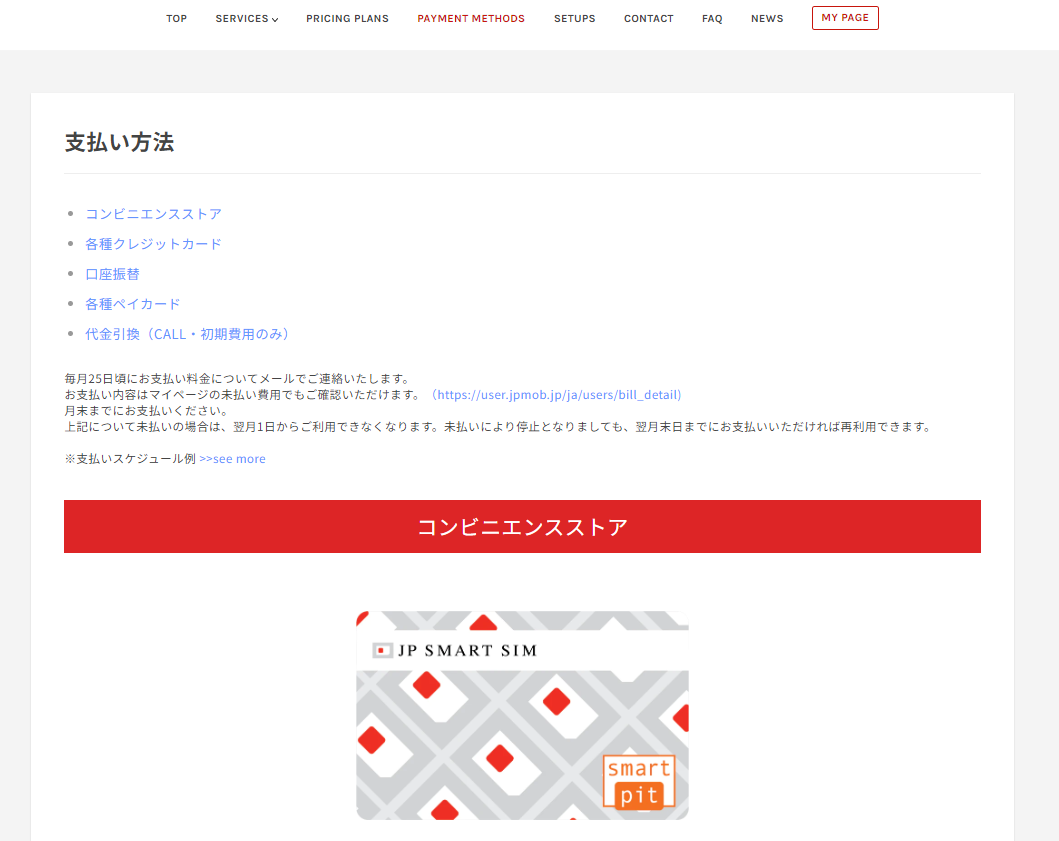Screen dimensions: 1059x841
Task: Expand the SERVICES dropdown menu
Action: [247, 18]
